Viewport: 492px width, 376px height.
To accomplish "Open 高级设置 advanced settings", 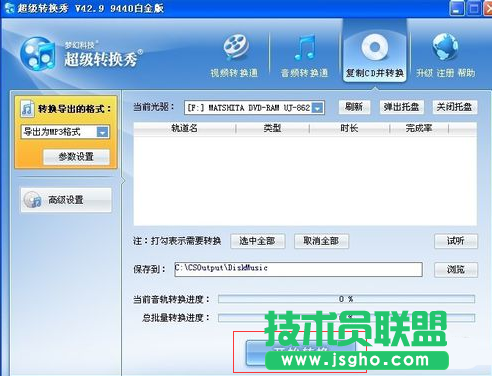I will point(66,200).
